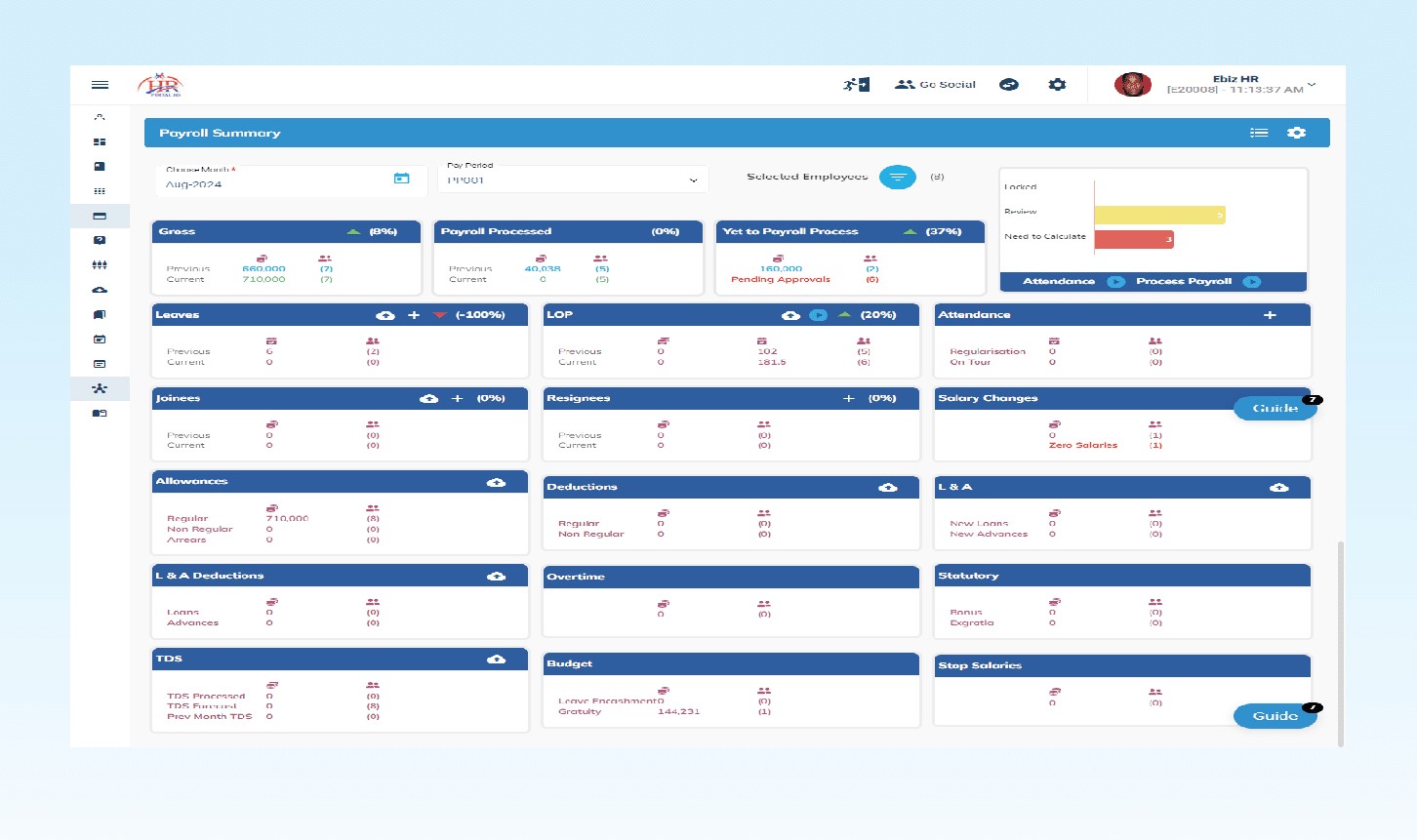Click the play icon in LOP panel
This screenshot has height=840, width=1417.
coord(819,315)
